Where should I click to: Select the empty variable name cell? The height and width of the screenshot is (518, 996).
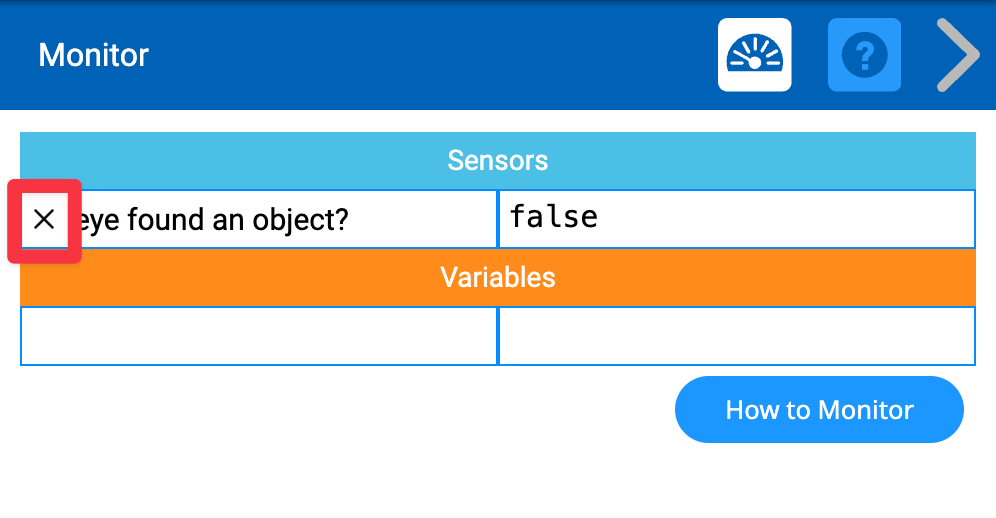click(x=258, y=336)
